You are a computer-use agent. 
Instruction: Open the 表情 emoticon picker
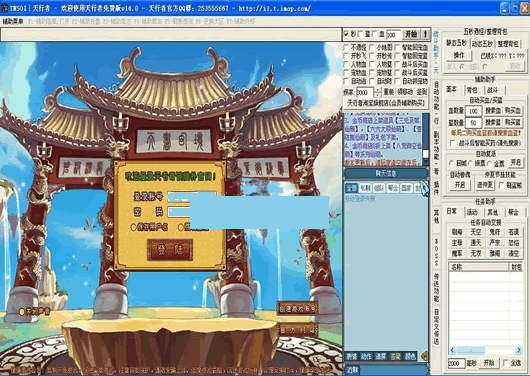coord(352,356)
